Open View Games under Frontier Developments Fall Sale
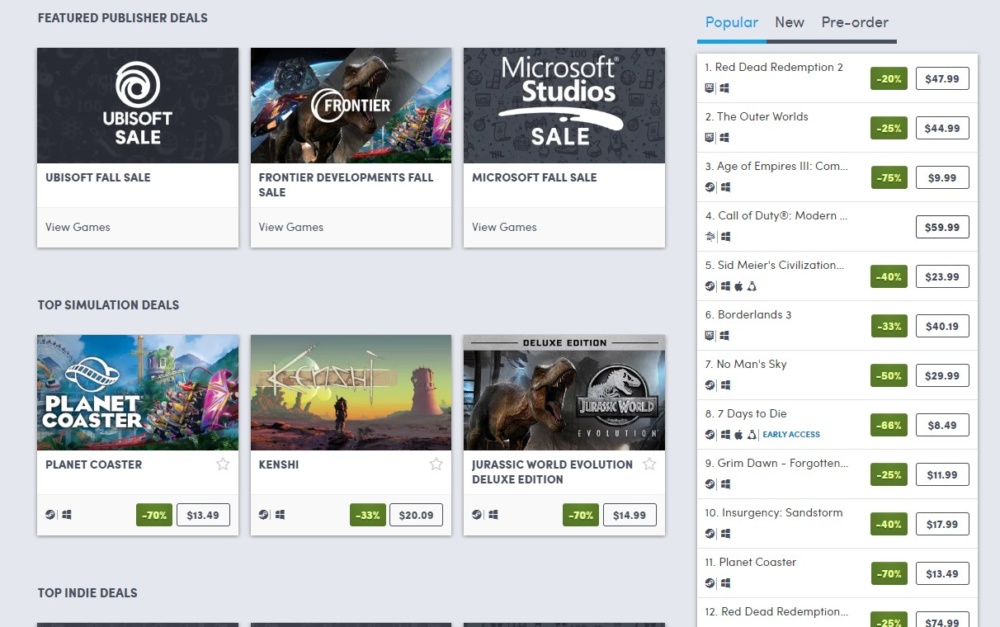 click(291, 227)
